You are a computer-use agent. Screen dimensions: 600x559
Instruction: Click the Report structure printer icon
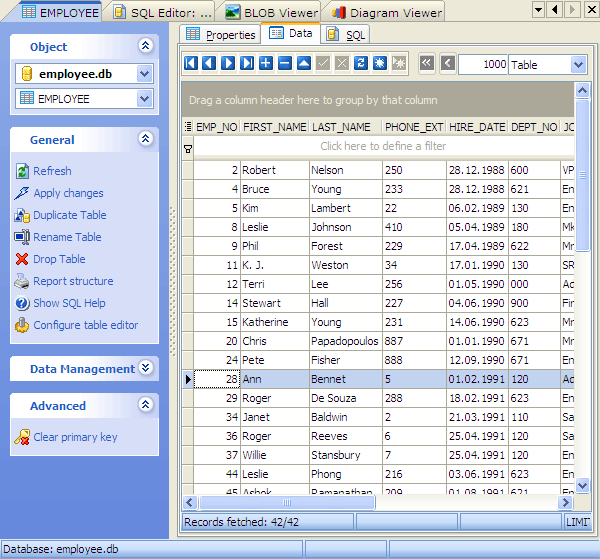tap(22, 281)
